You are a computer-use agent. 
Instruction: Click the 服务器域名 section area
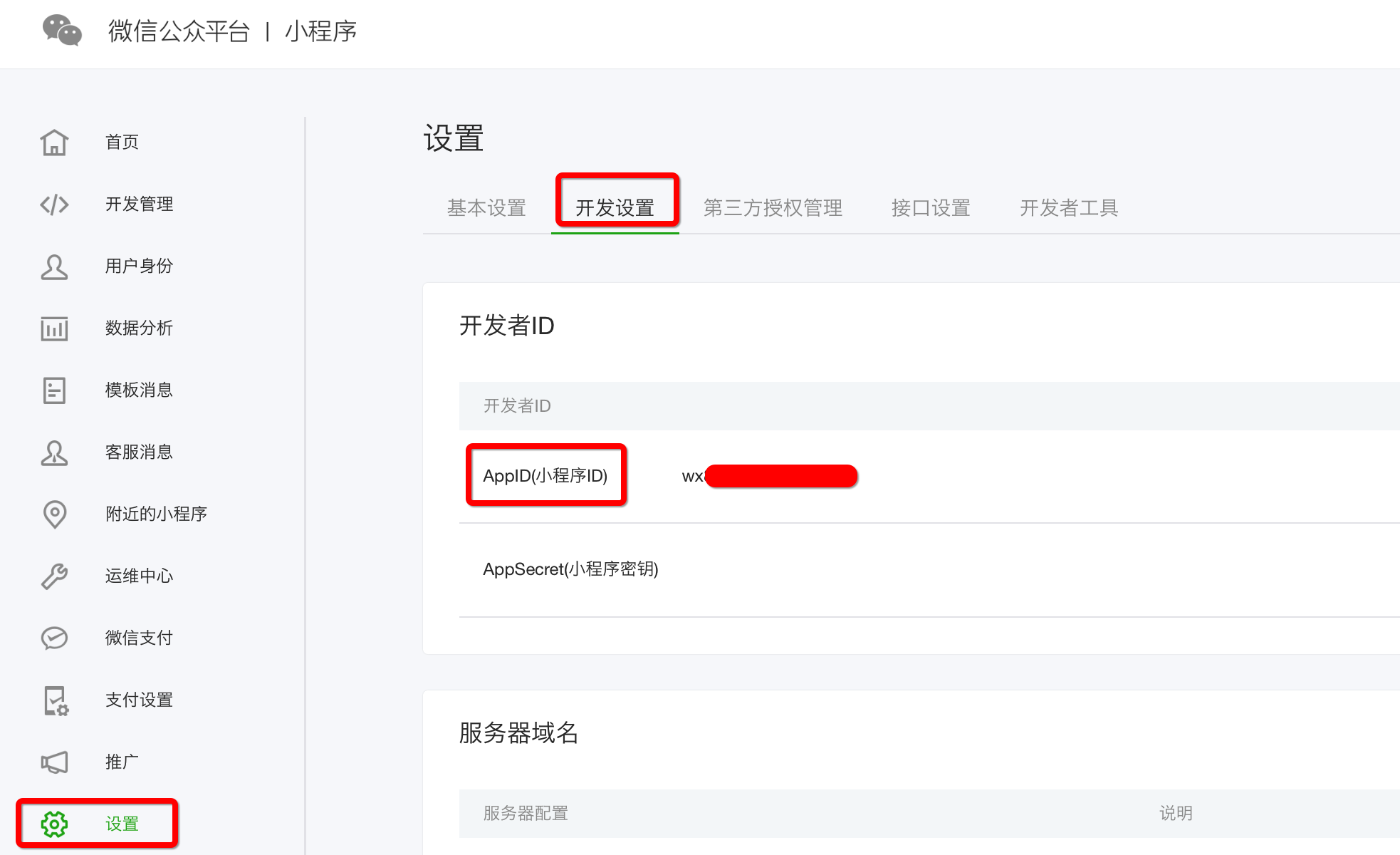tap(520, 730)
